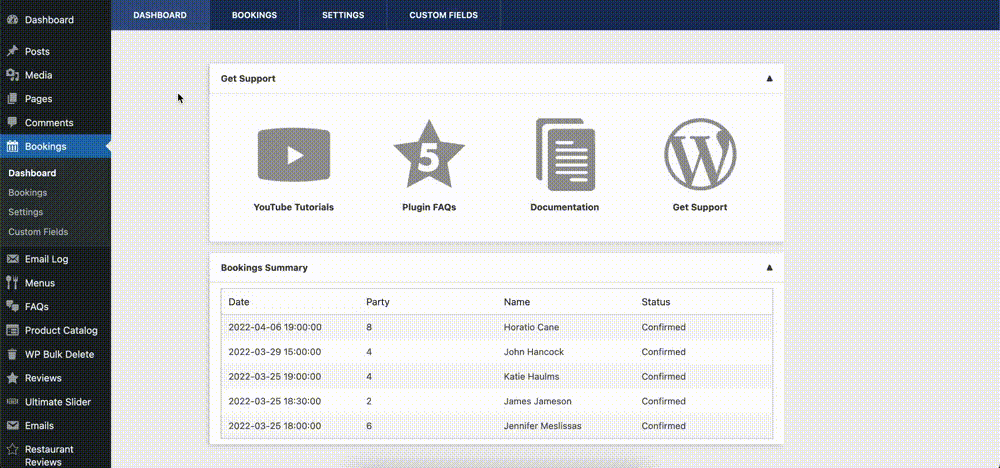The image size is (1000, 468).
Task: Click the Name column header
Action: tap(517, 302)
